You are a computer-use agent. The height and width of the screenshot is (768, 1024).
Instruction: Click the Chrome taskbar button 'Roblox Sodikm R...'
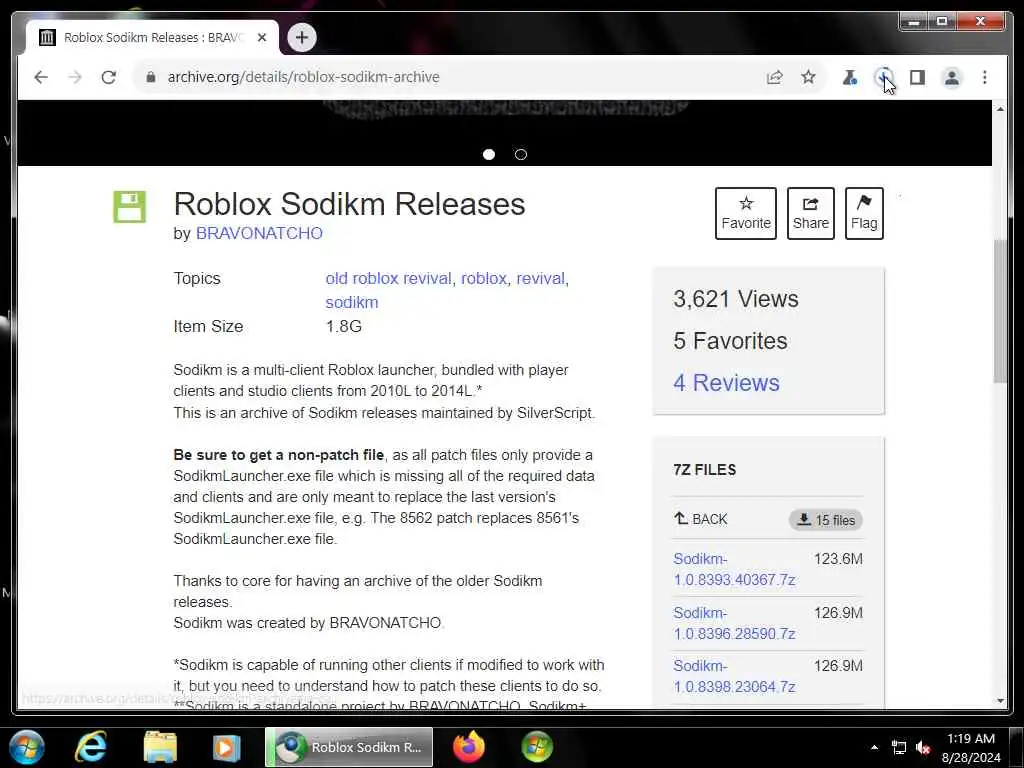(x=349, y=747)
